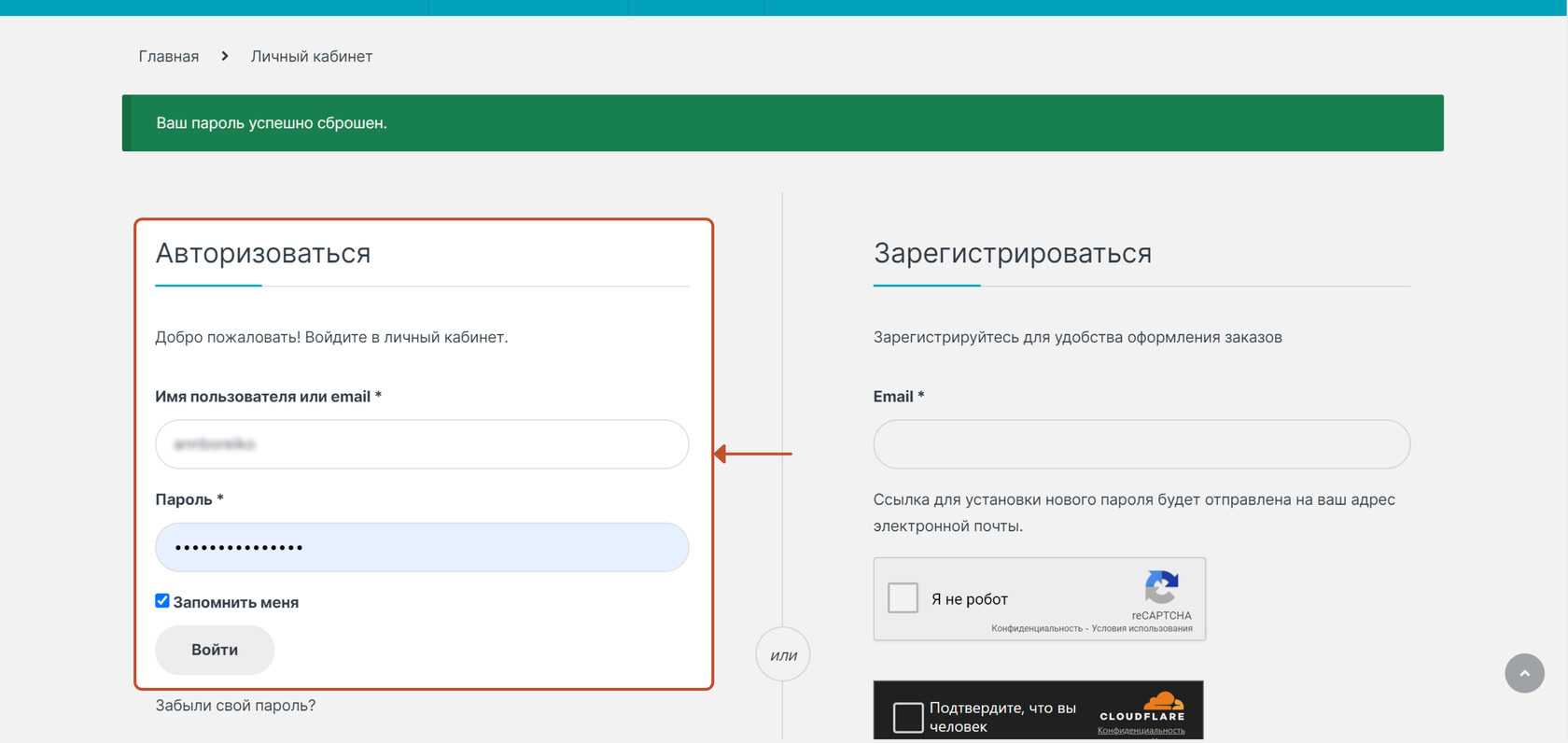Click the Главная breadcrumb link
Screen dimensions: 1568x743
169,57
